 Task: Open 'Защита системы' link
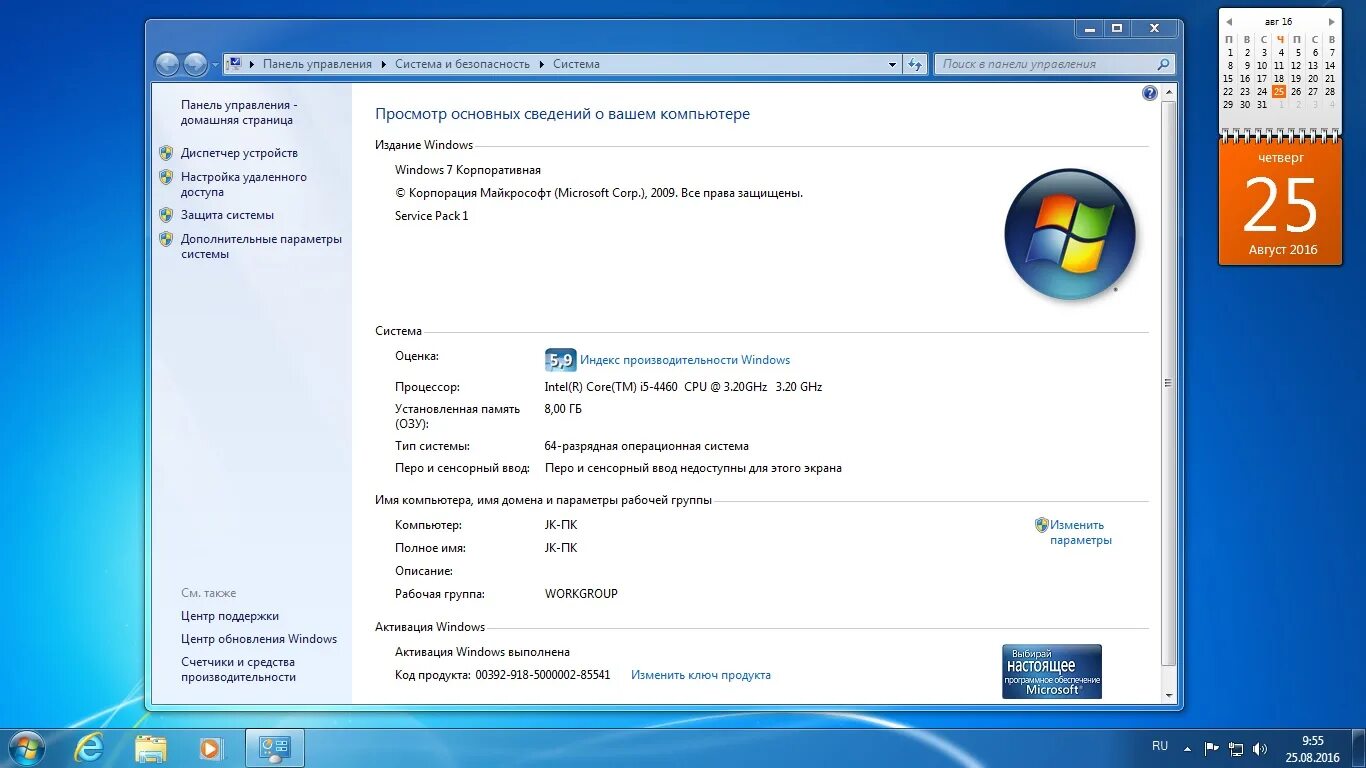227,215
